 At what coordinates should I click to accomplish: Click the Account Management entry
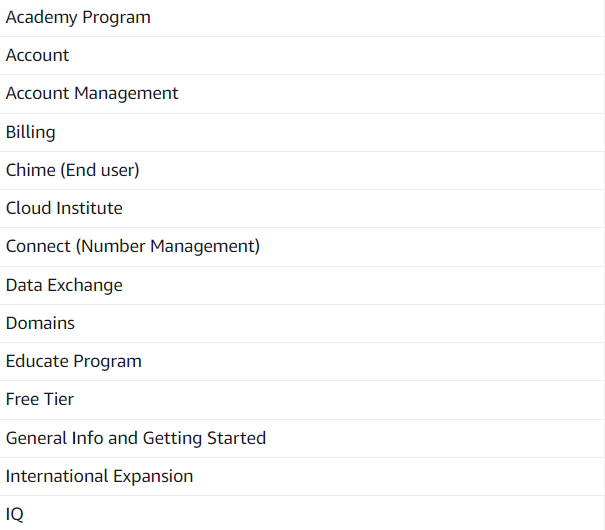pyautogui.click(x=92, y=93)
